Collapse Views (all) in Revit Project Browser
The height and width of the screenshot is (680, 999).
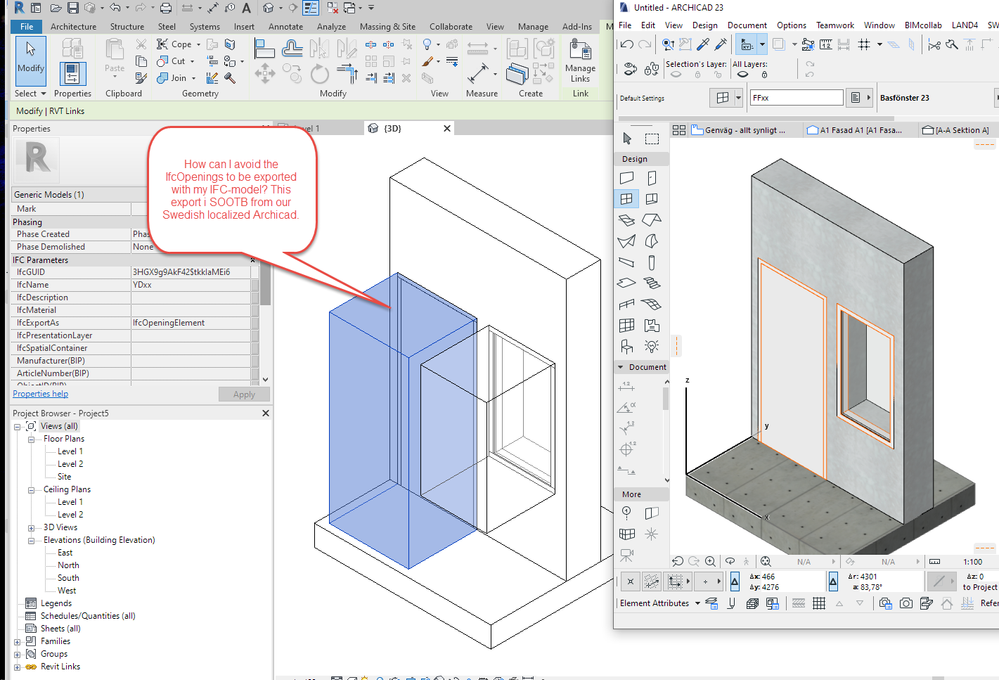[17, 426]
